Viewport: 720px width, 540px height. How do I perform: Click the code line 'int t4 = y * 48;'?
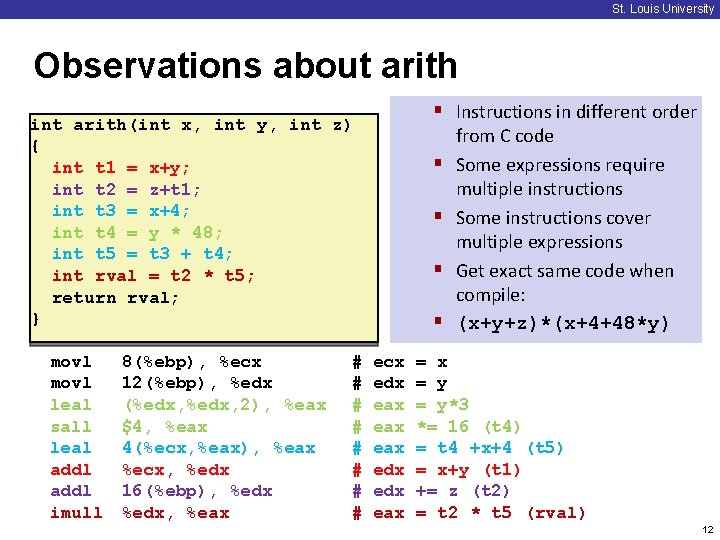(137, 232)
